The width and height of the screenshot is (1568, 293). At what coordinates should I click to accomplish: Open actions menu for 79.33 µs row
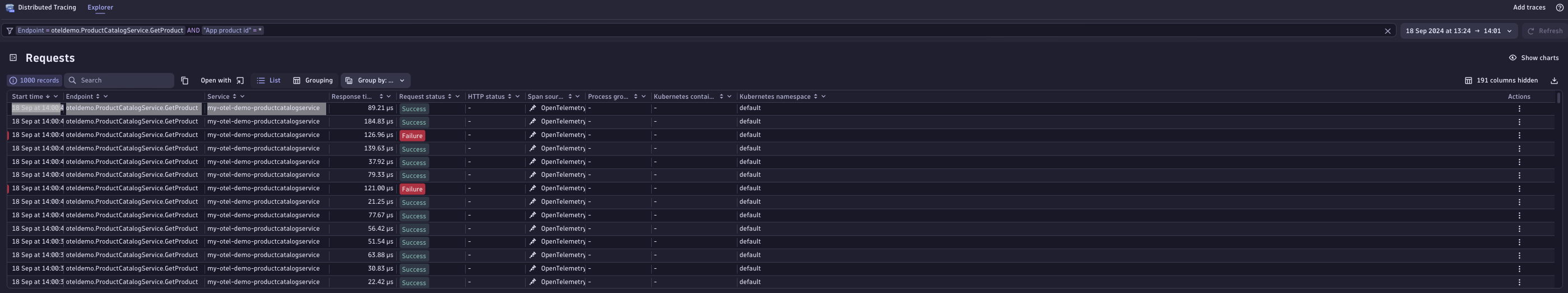pyautogui.click(x=1519, y=176)
